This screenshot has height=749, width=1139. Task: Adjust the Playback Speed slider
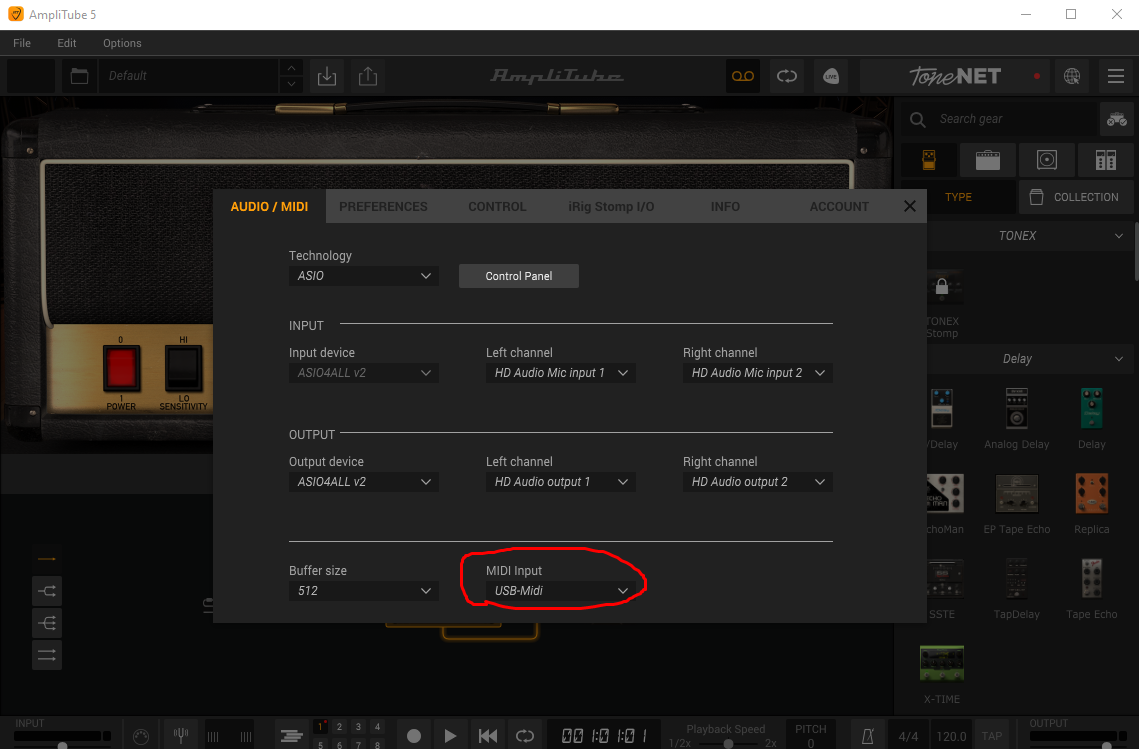728,744
